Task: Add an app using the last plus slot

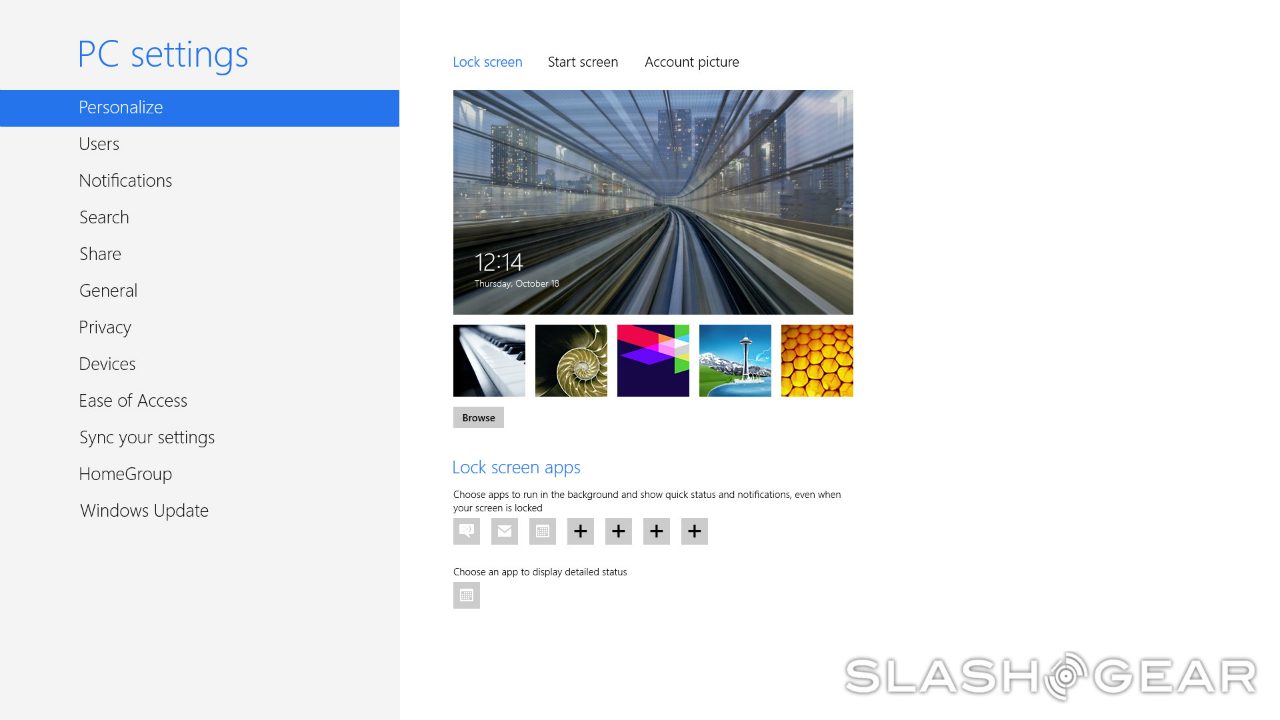Action: [694, 531]
